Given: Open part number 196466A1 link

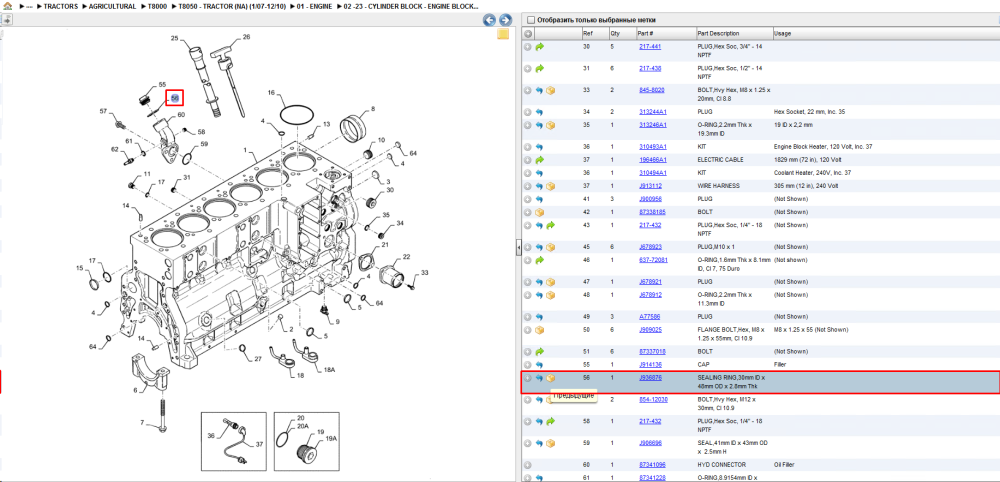Looking at the screenshot, I should point(652,159).
